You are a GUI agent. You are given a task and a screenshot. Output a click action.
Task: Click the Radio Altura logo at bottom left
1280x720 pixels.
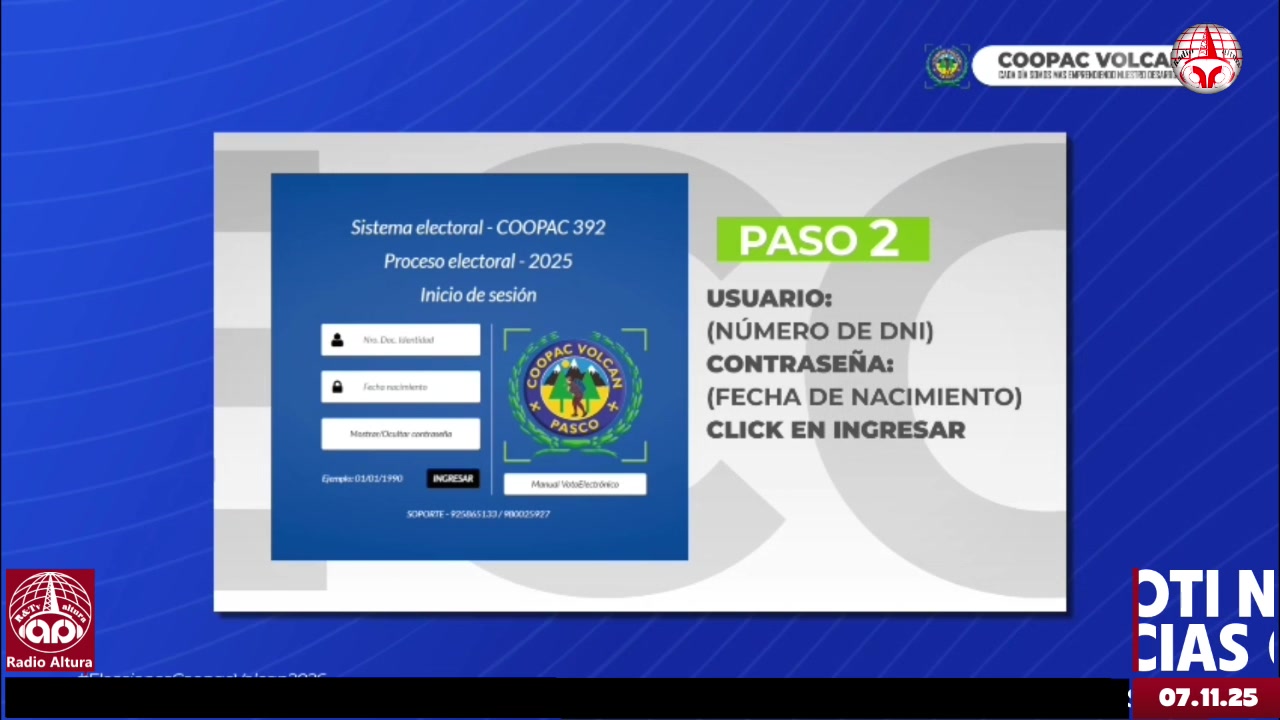[50, 620]
